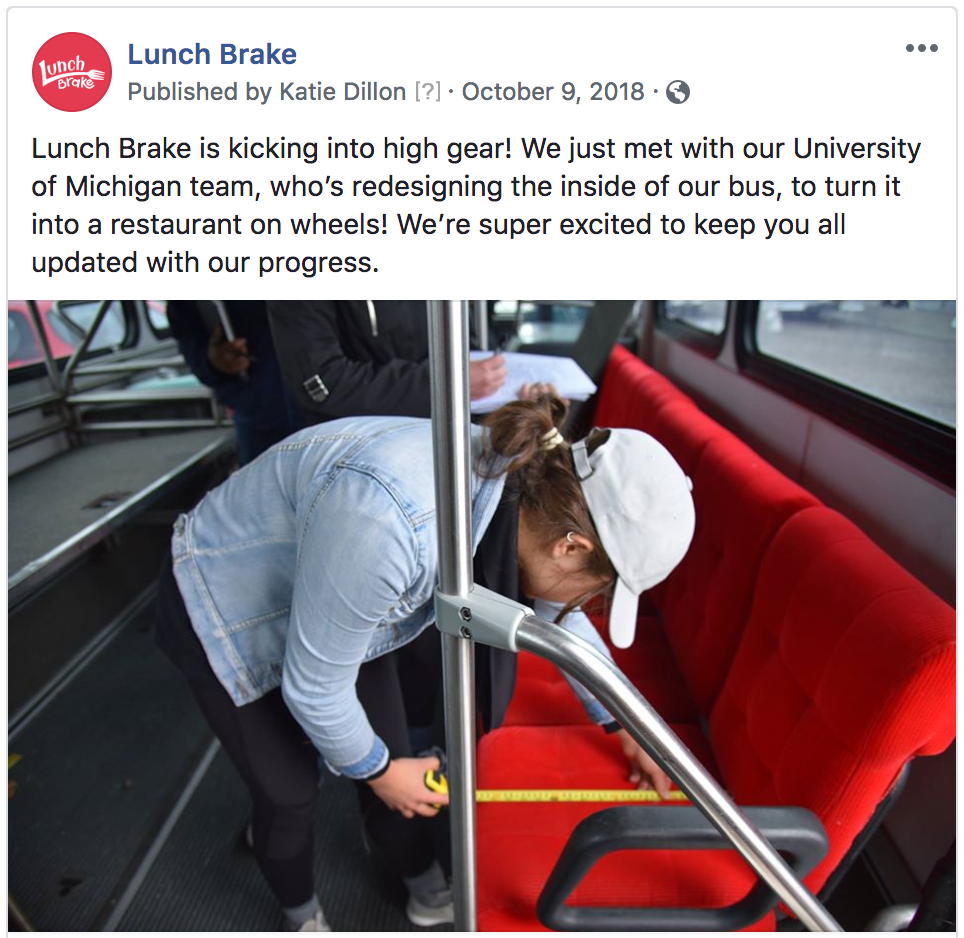The height and width of the screenshot is (938, 964).
Task: Click the denim jacket in the post photo
Action: point(320,584)
